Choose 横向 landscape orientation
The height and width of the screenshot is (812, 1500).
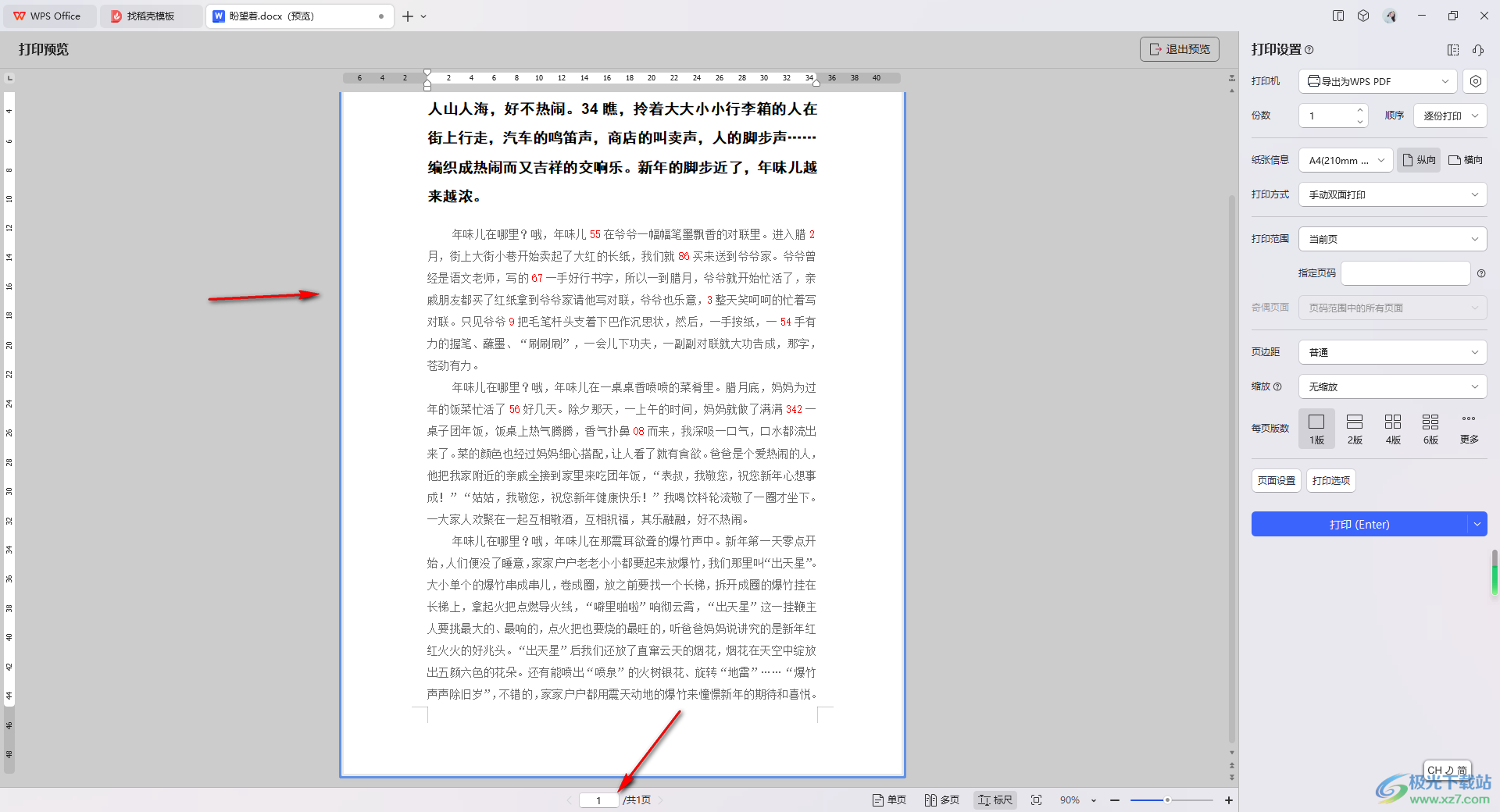[1465, 160]
